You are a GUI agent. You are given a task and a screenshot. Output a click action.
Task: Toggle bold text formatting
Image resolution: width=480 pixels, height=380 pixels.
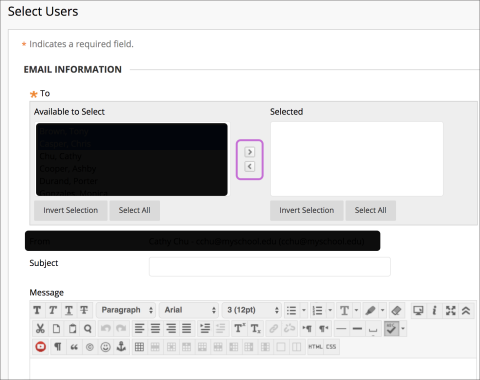pos(37,311)
